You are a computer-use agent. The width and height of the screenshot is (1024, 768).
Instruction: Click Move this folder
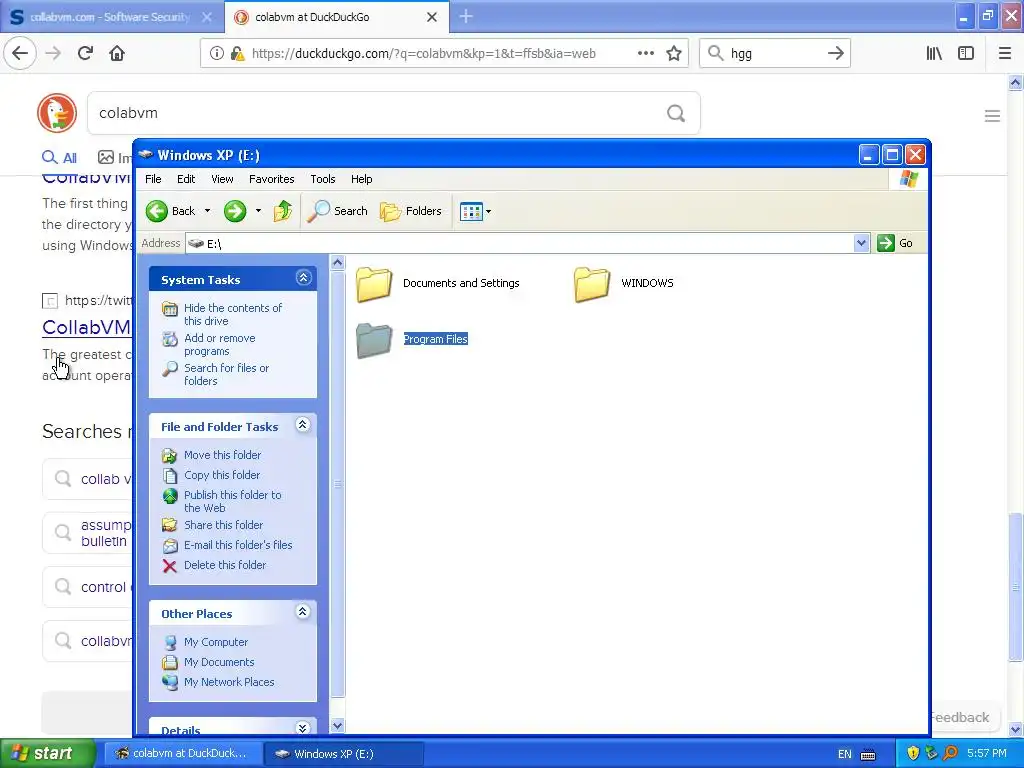tap(222, 455)
